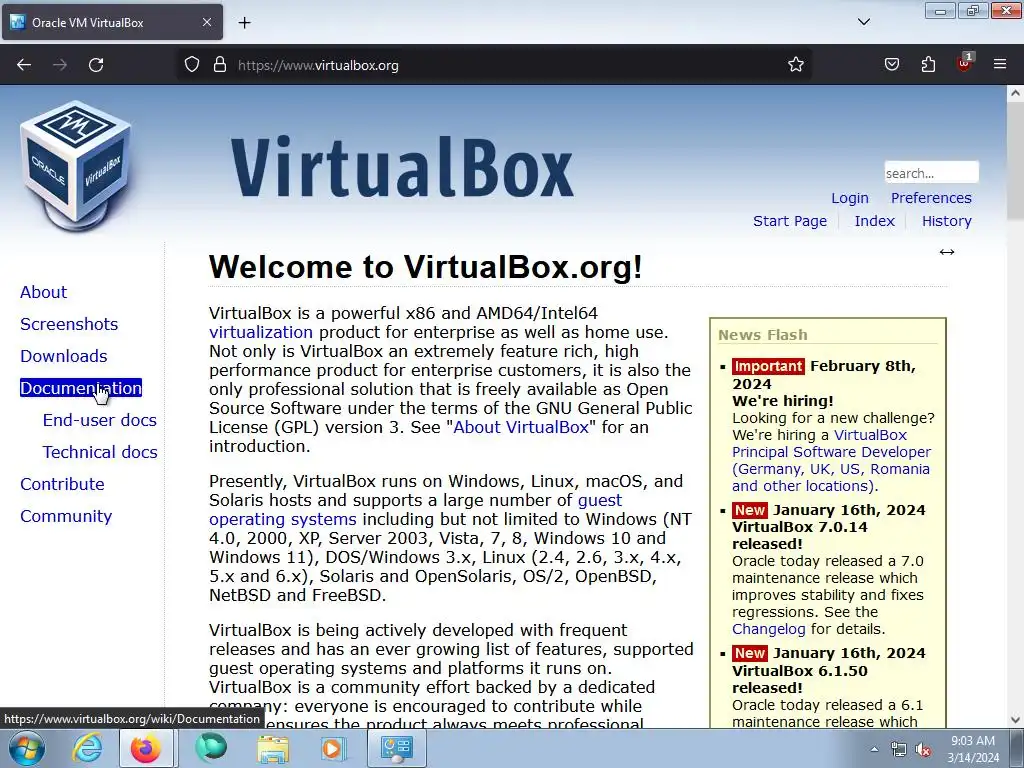Launch the media player taskbar icon
This screenshot has height=768, width=1024.
tap(332, 748)
